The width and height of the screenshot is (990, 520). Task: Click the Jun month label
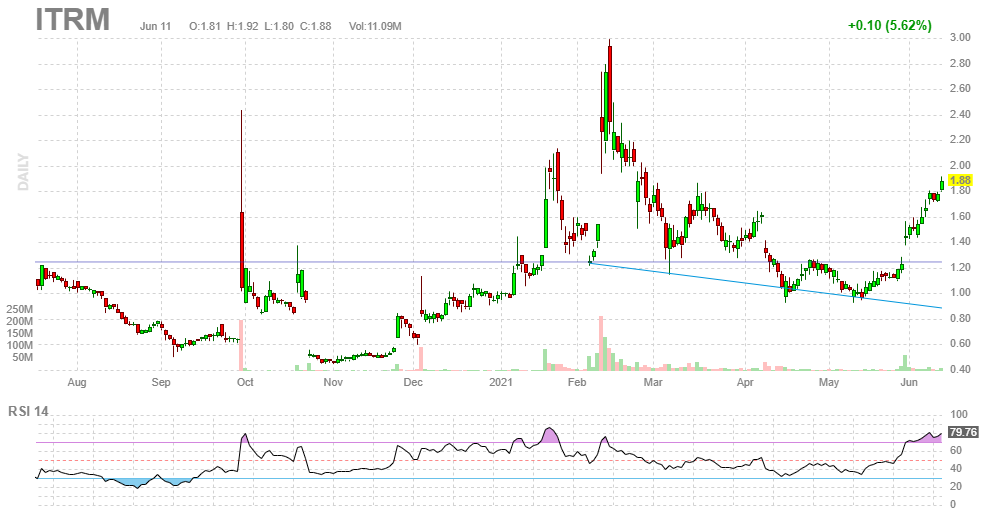[x=908, y=382]
